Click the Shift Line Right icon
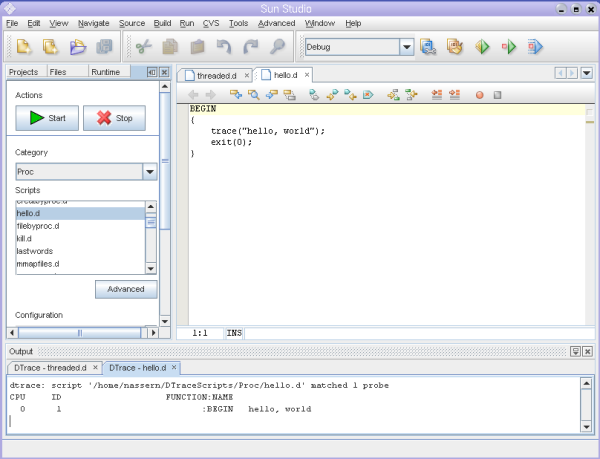Viewport: 600px width, 459px height. [455, 94]
